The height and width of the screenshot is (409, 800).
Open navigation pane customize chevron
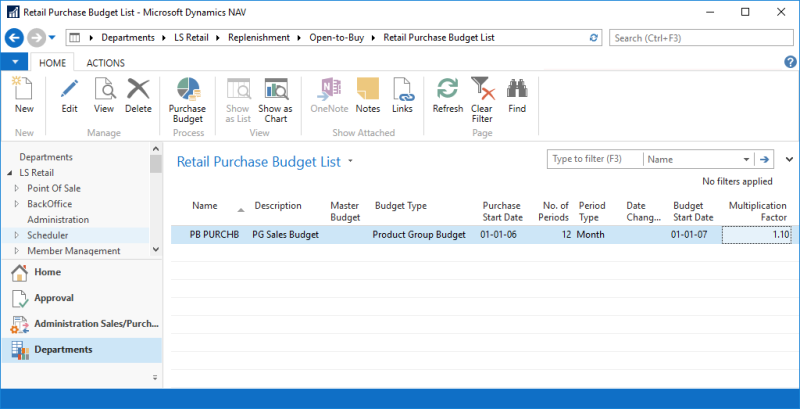tap(155, 377)
